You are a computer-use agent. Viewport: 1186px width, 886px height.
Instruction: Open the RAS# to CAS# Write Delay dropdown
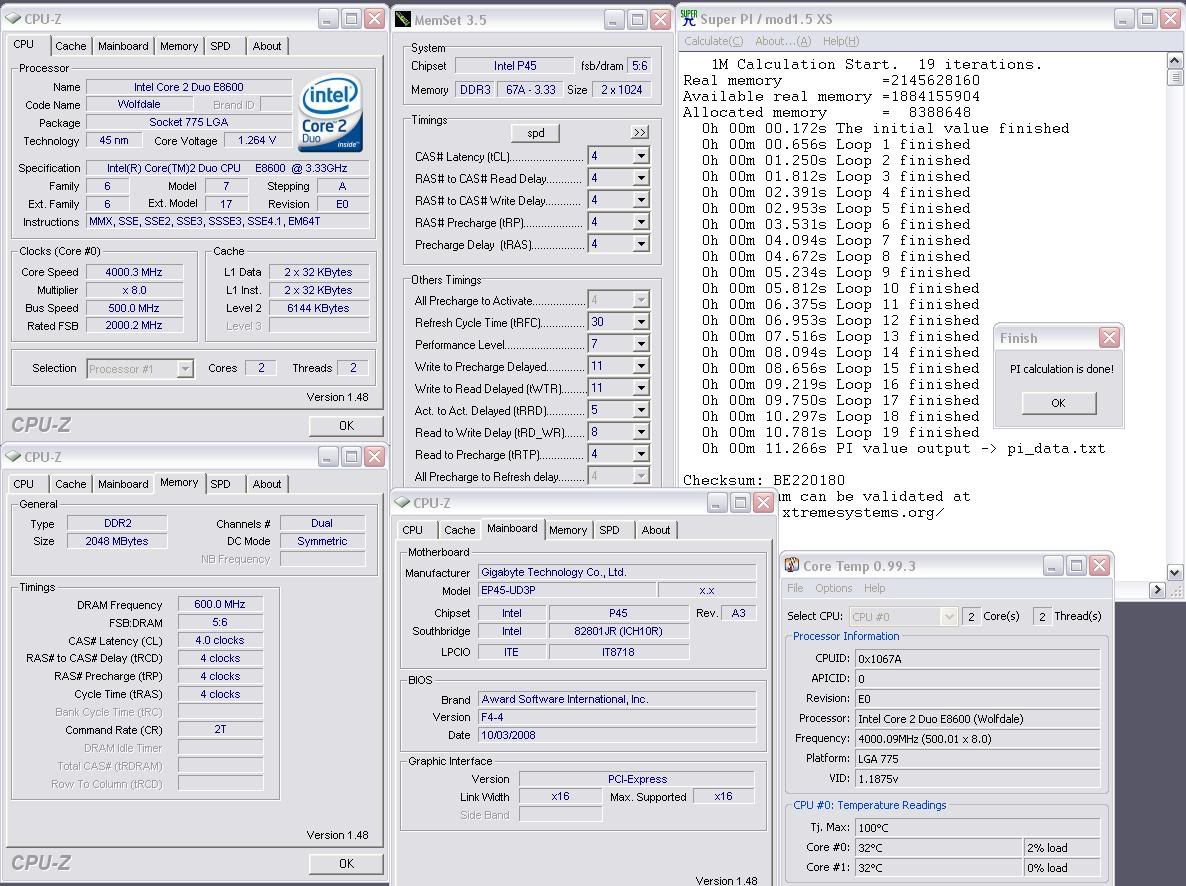pyautogui.click(x=641, y=200)
